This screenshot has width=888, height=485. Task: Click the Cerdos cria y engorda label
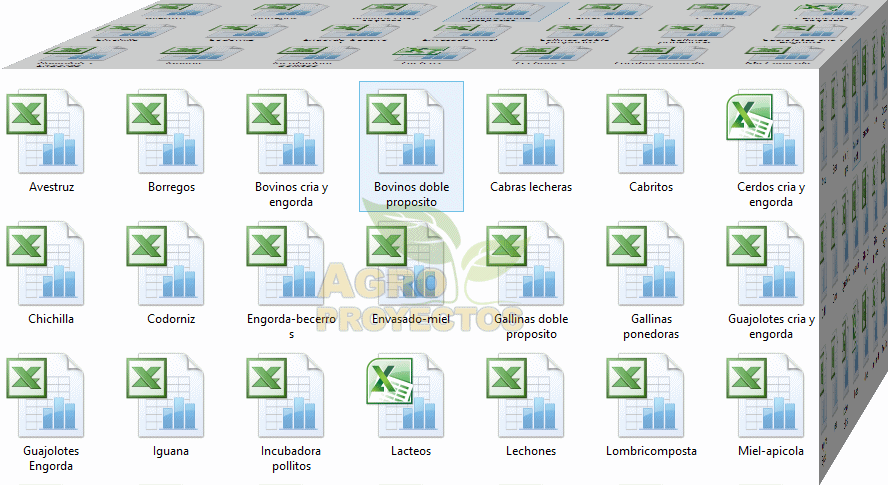pos(771,194)
